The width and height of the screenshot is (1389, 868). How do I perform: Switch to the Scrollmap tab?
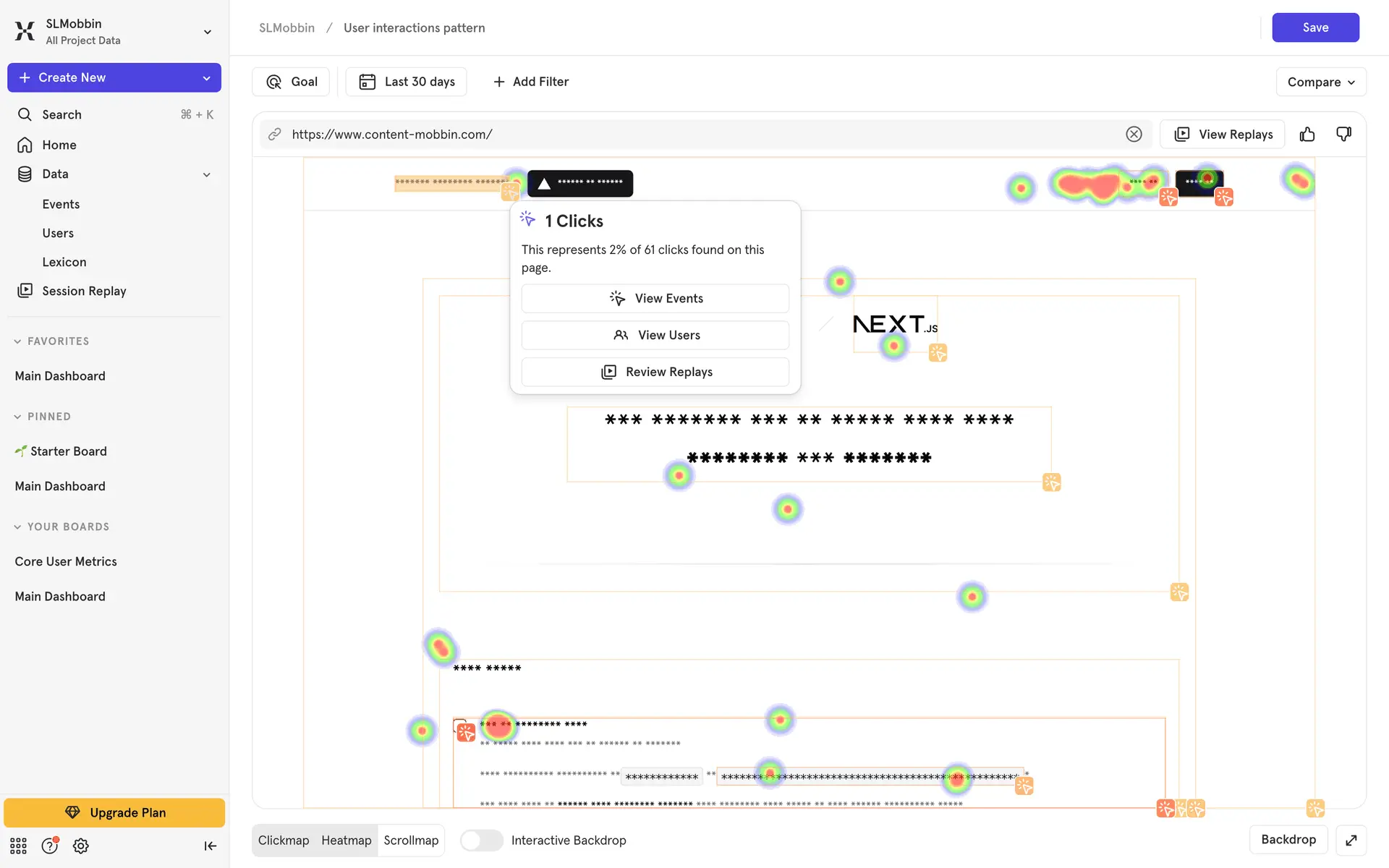(411, 840)
